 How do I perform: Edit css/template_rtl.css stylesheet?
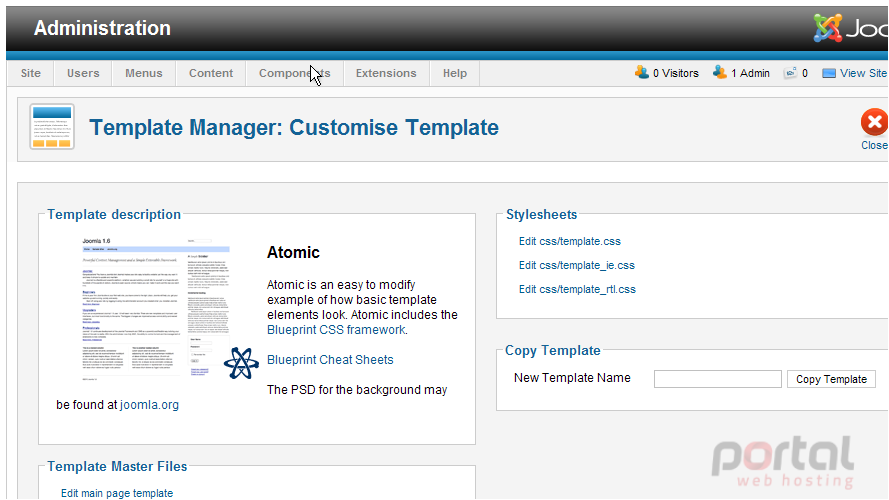click(x=577, y=289)
